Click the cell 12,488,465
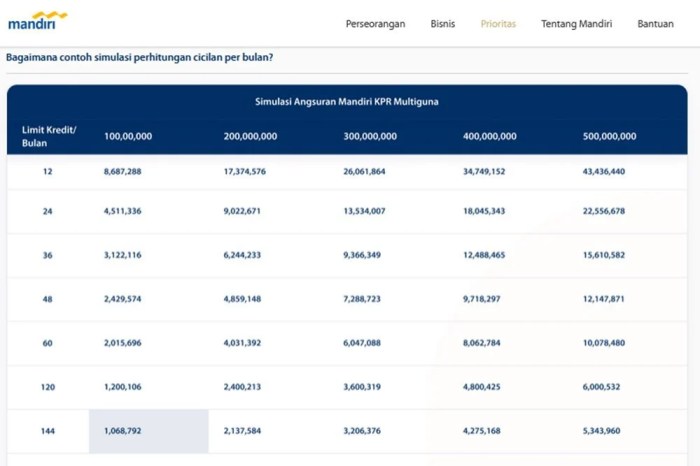 [483, 255]
